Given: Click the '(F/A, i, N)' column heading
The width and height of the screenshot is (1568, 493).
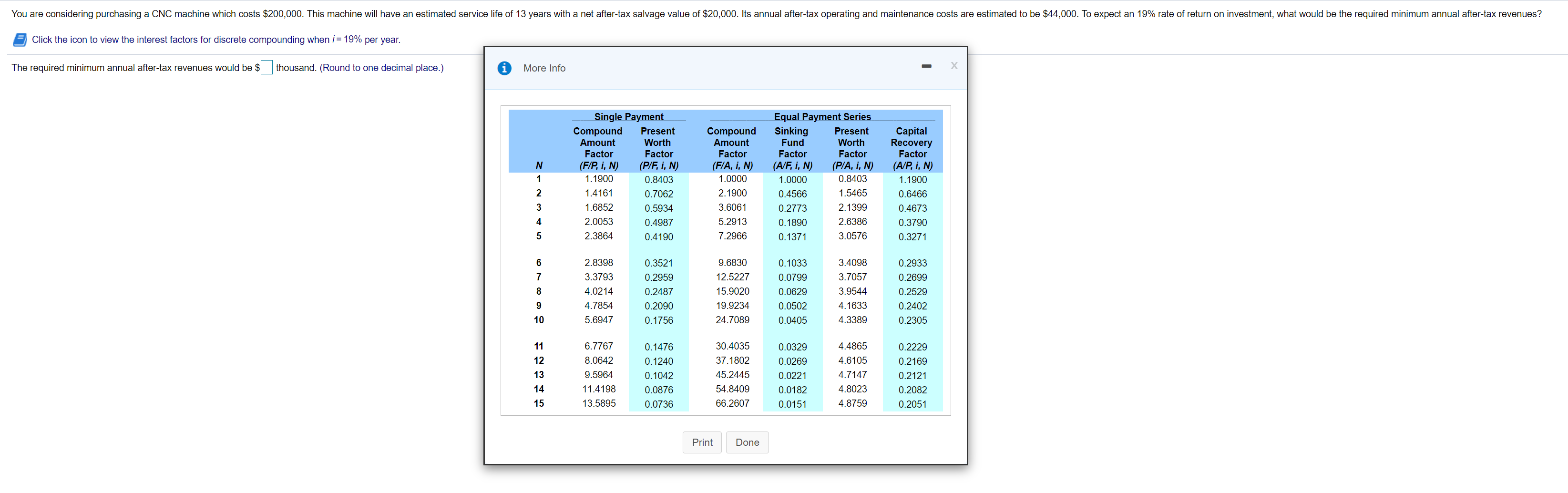Looking at the screenshot, I should [x=732, y=165].
